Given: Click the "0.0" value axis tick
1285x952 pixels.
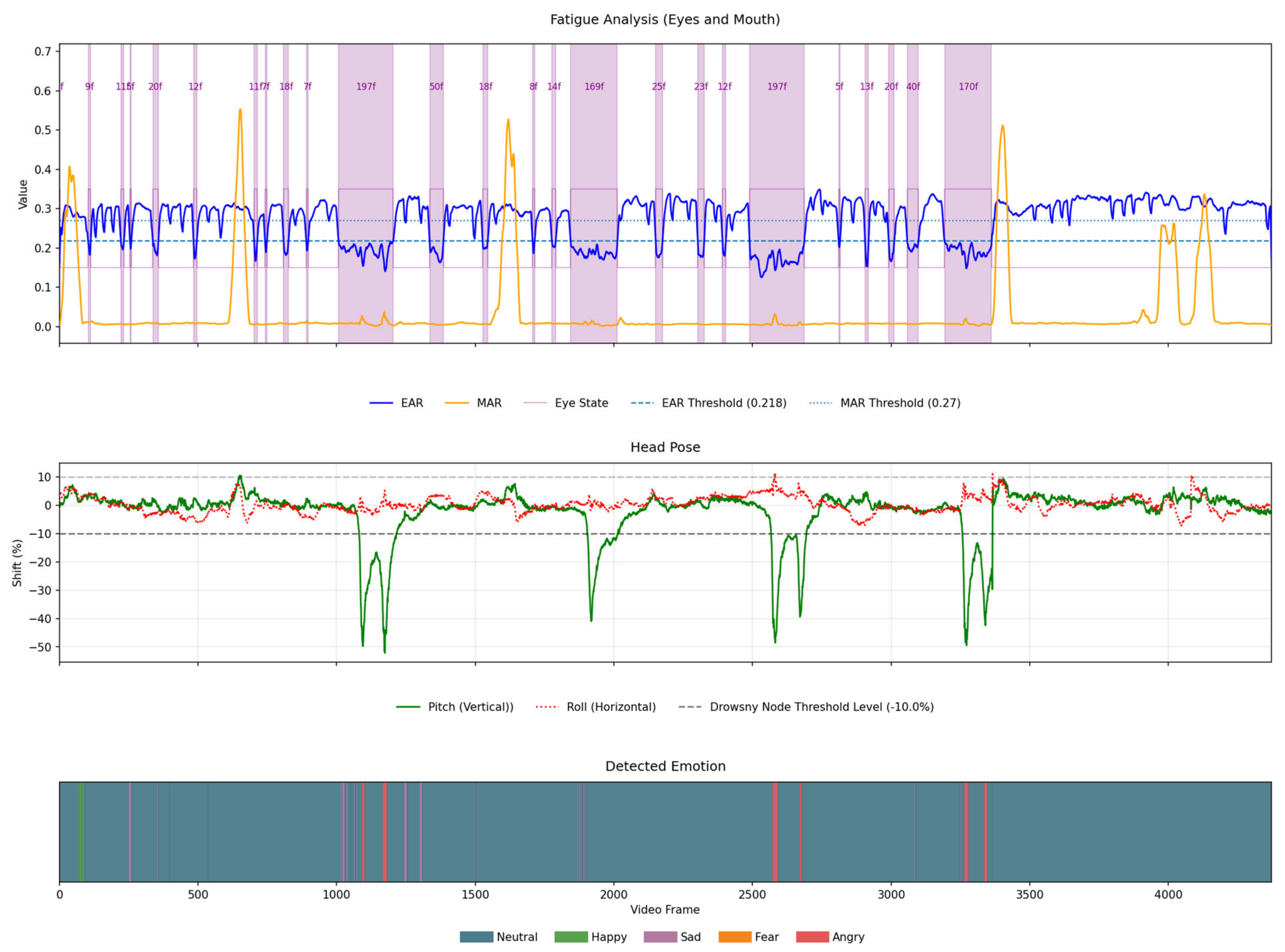Looking at the screenshot, I should [x=43, y=327].
